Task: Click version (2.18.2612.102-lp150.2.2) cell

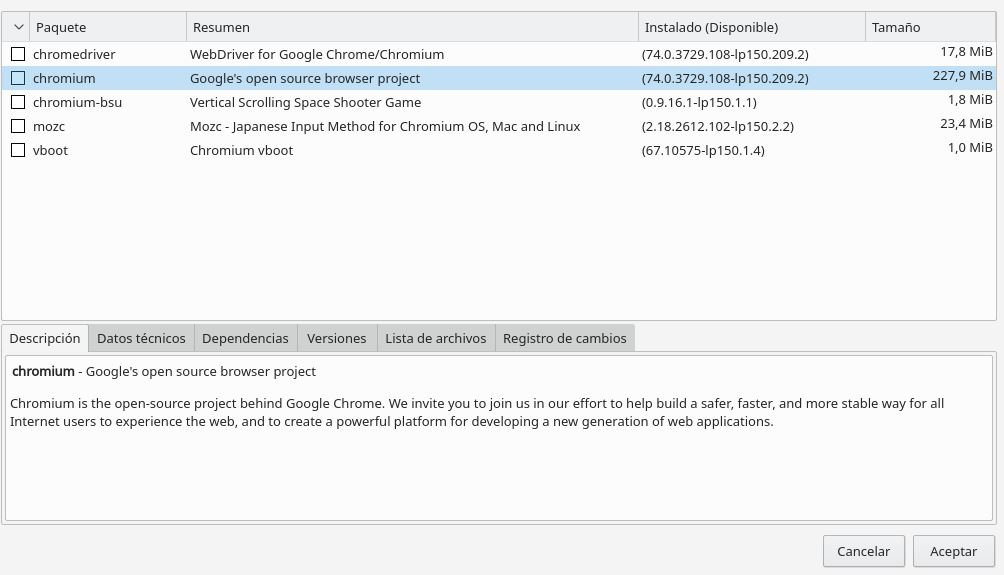Action: (718, 126)
